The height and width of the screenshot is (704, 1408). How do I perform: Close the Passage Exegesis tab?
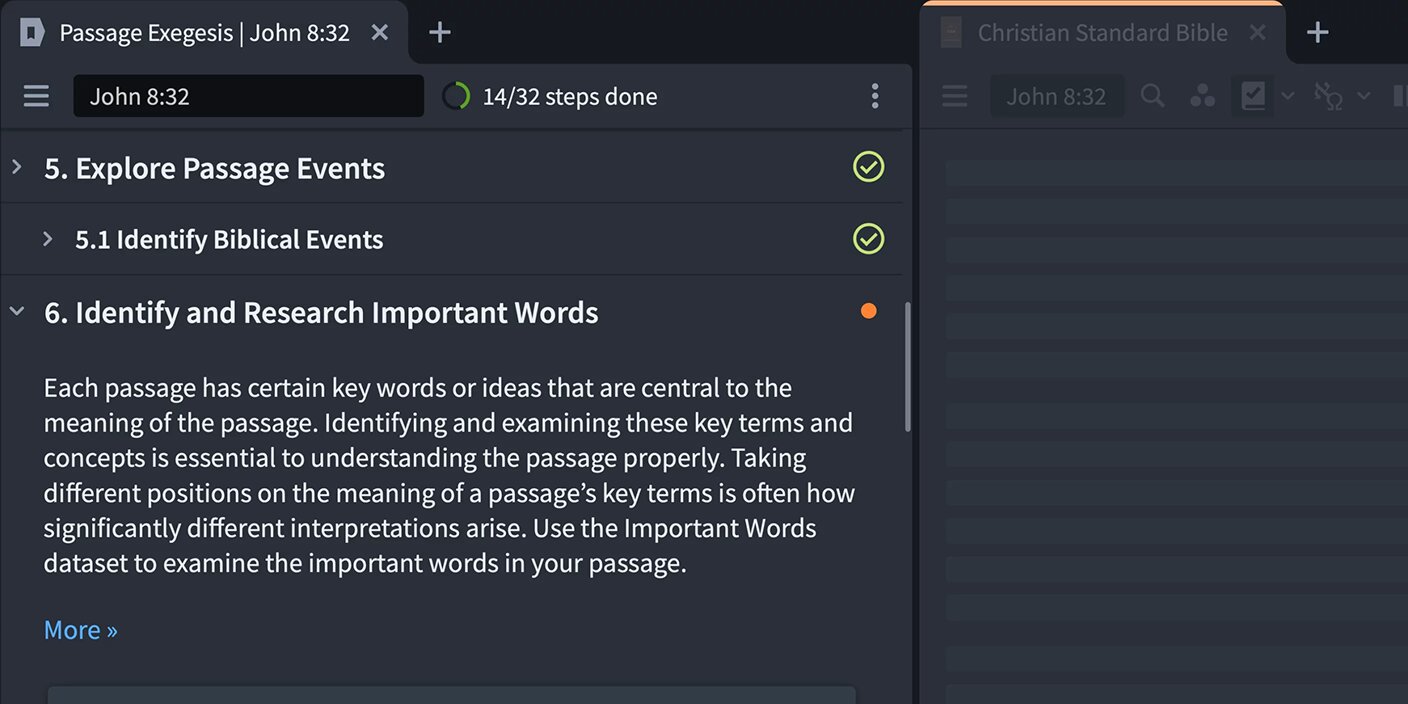click(380, 33)
